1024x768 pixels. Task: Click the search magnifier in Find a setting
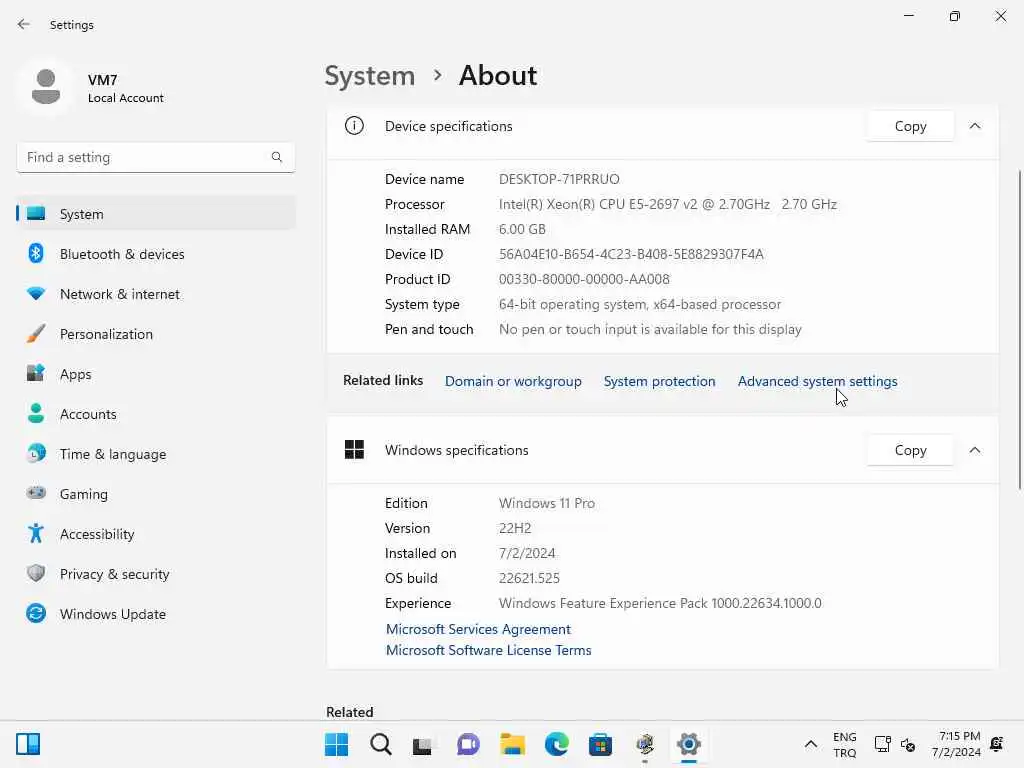[277, 157]
